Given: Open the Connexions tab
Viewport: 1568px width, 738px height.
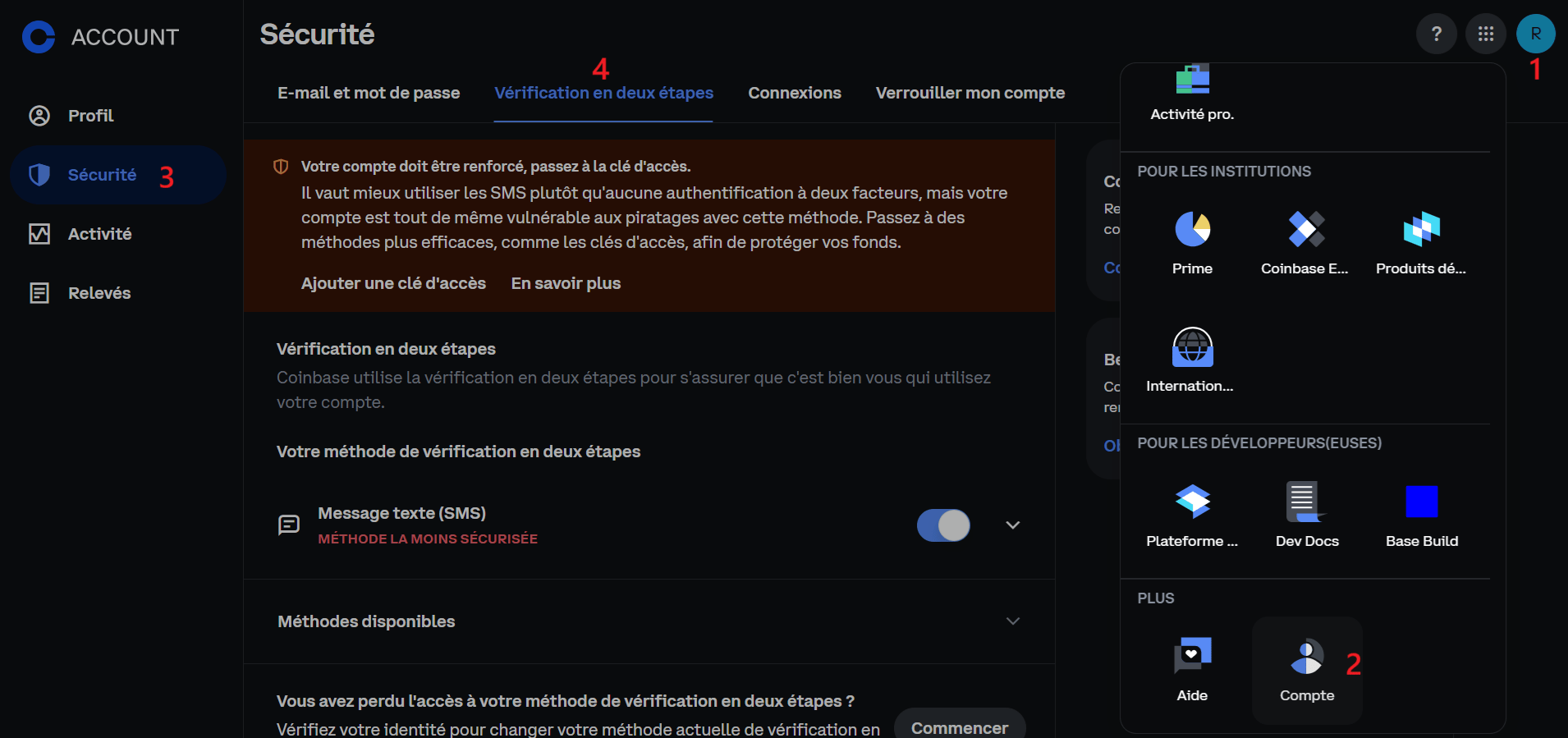Looking at the screenshot, I should click(x=795, y=93).
